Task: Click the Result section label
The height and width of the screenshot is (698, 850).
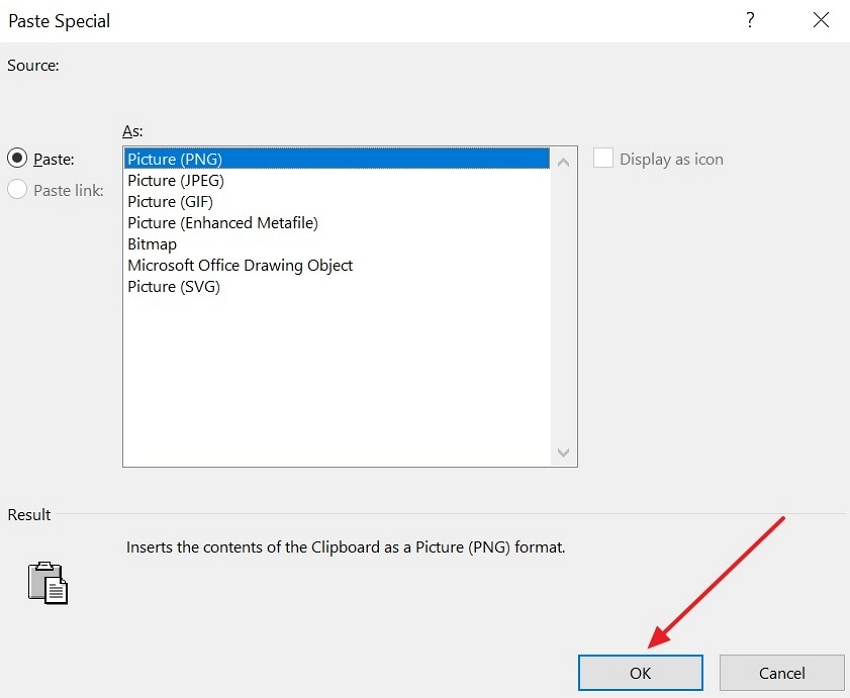Action: pos(28,514)
